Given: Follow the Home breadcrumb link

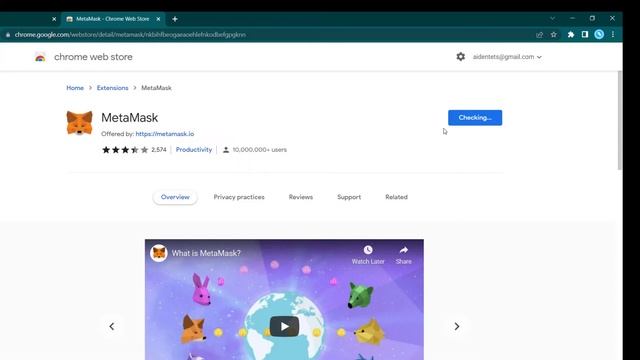Looking at the screenshot, I should click(75, 88).
